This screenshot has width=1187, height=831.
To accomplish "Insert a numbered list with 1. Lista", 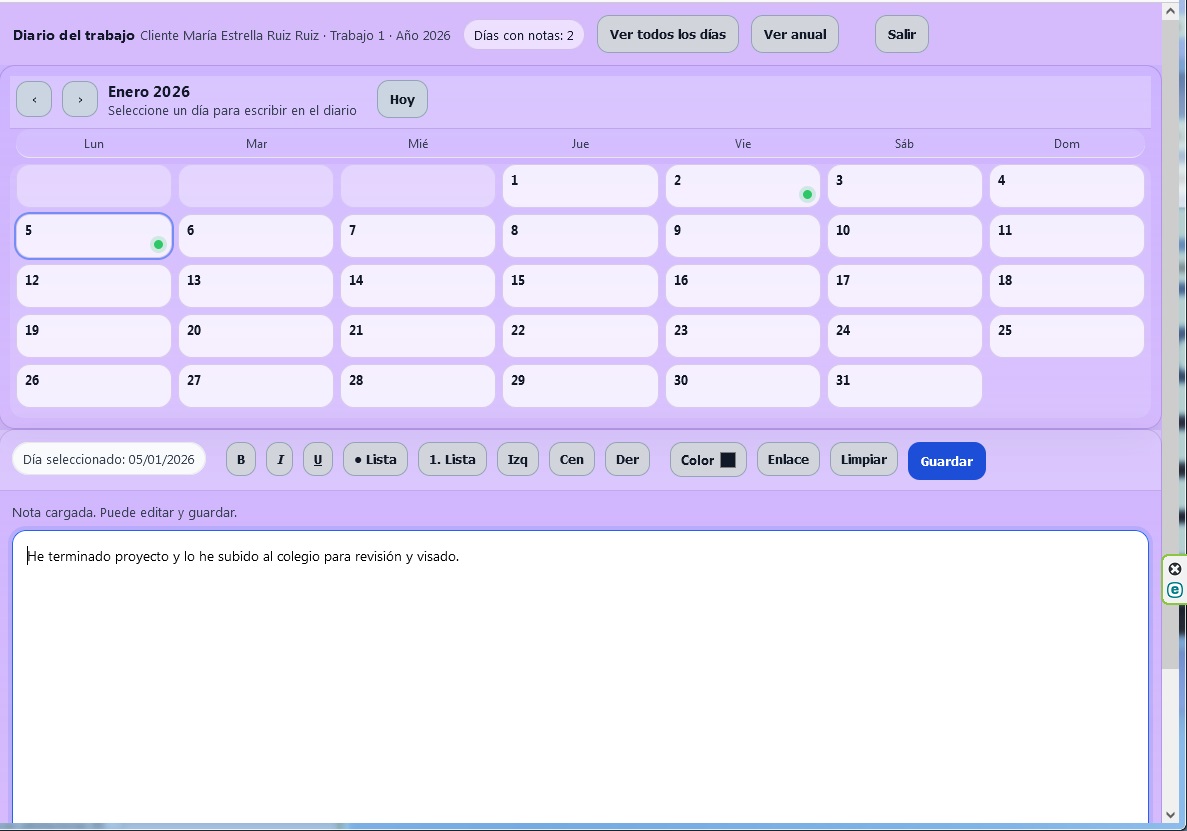I will pos(452,460).
